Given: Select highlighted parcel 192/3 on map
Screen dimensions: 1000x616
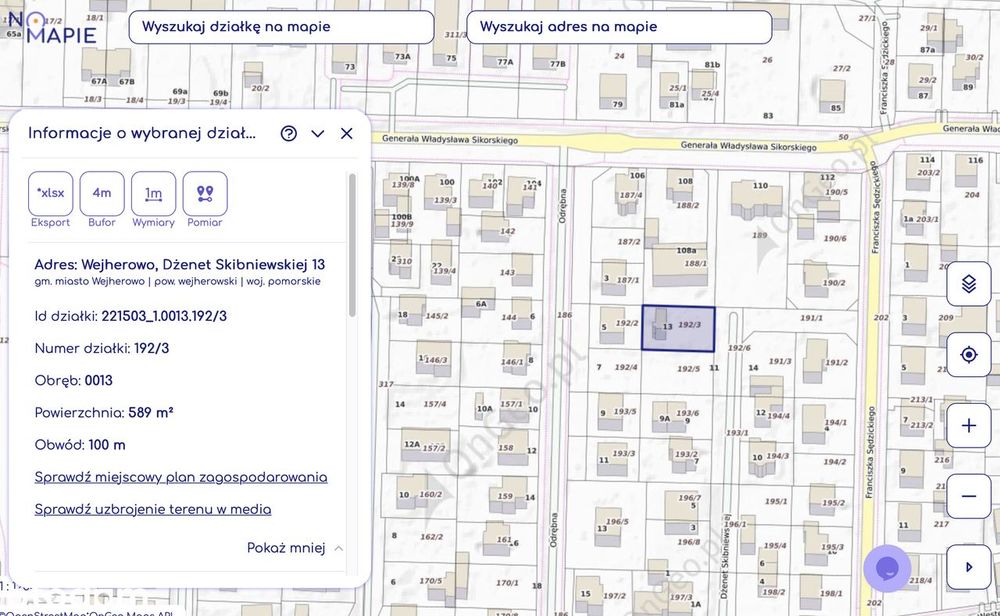Looking at the screenshot, I should [678, 328].
